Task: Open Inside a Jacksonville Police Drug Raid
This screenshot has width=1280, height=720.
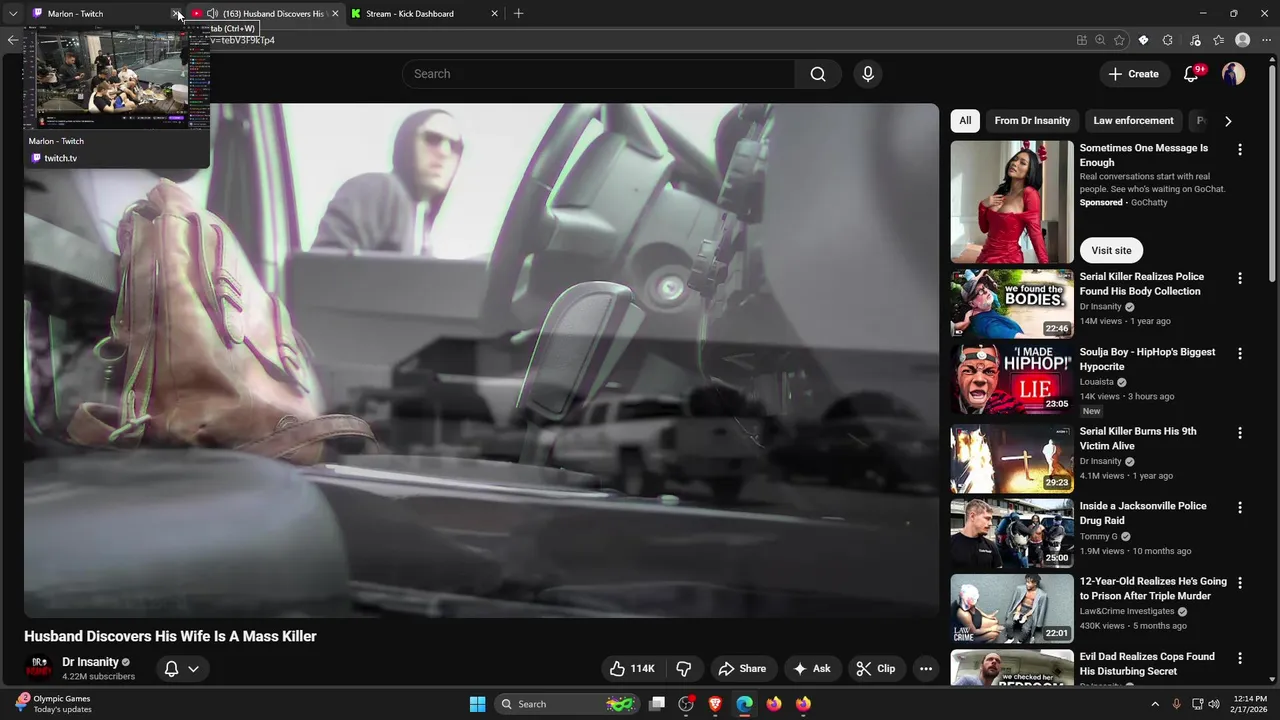Action: [1143, 513]
